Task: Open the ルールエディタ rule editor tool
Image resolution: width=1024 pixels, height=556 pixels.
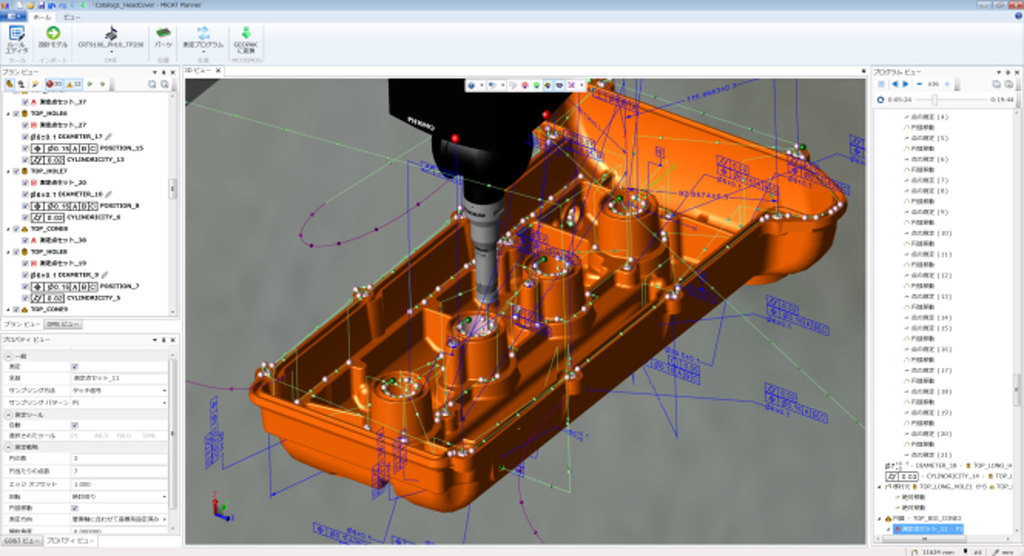Action: point(16,40)
